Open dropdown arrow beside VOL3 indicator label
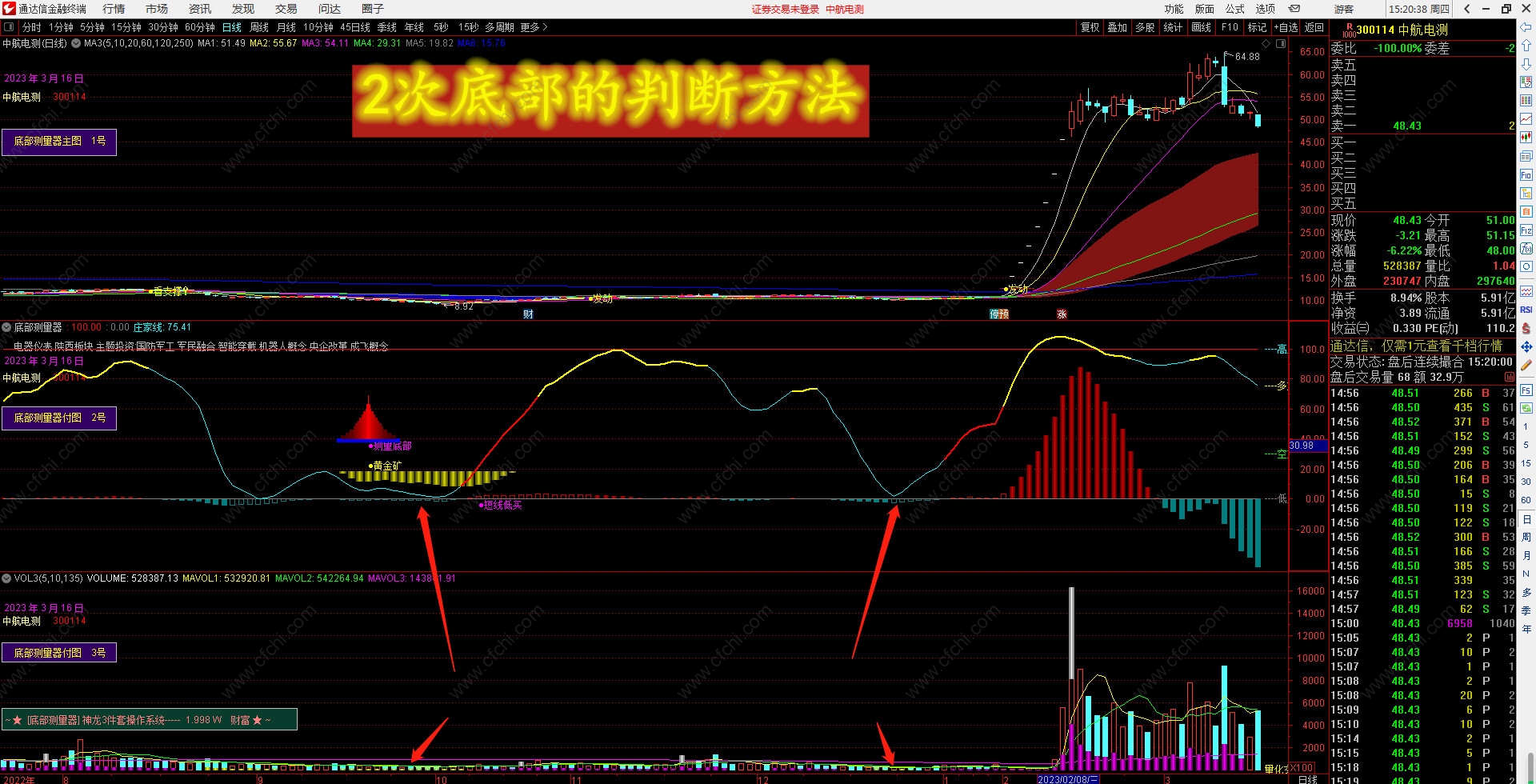 click(x=6, y=578)
